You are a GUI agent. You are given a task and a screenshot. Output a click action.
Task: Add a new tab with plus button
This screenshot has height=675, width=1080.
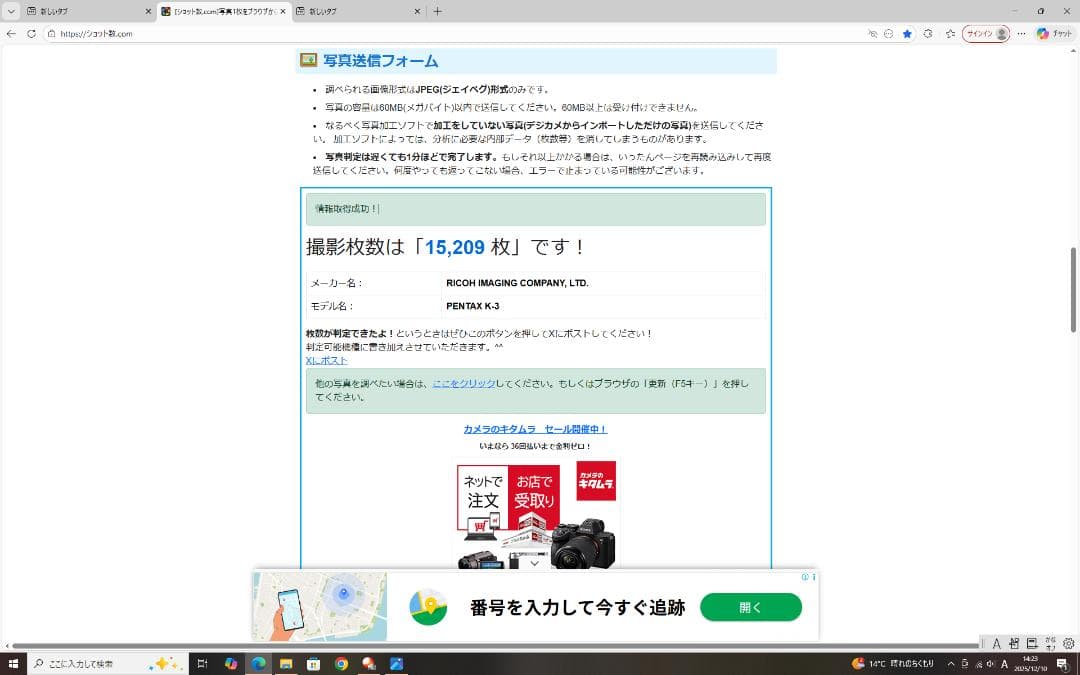(437, 11)
